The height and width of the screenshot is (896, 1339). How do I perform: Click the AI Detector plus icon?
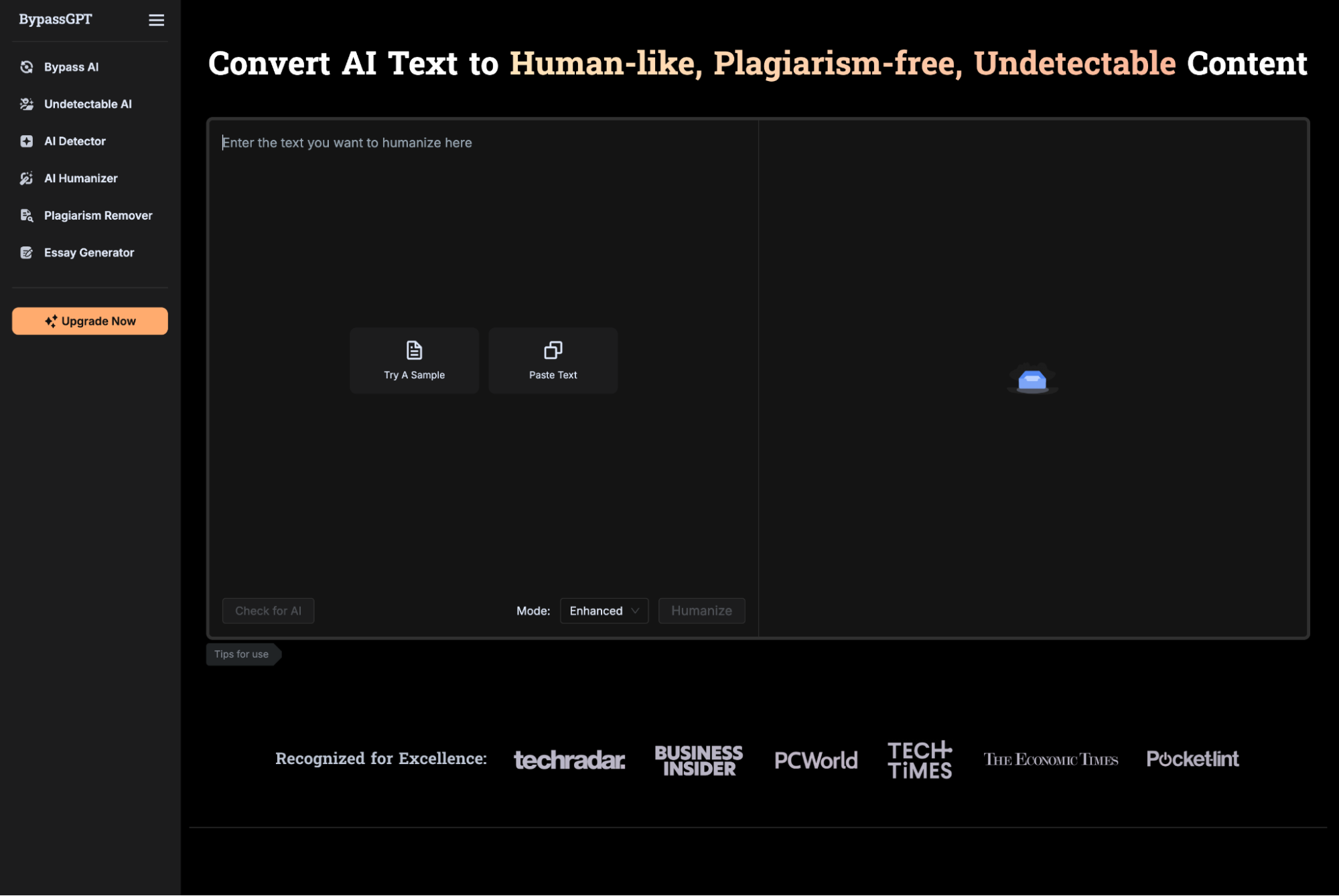click(27, 141)
